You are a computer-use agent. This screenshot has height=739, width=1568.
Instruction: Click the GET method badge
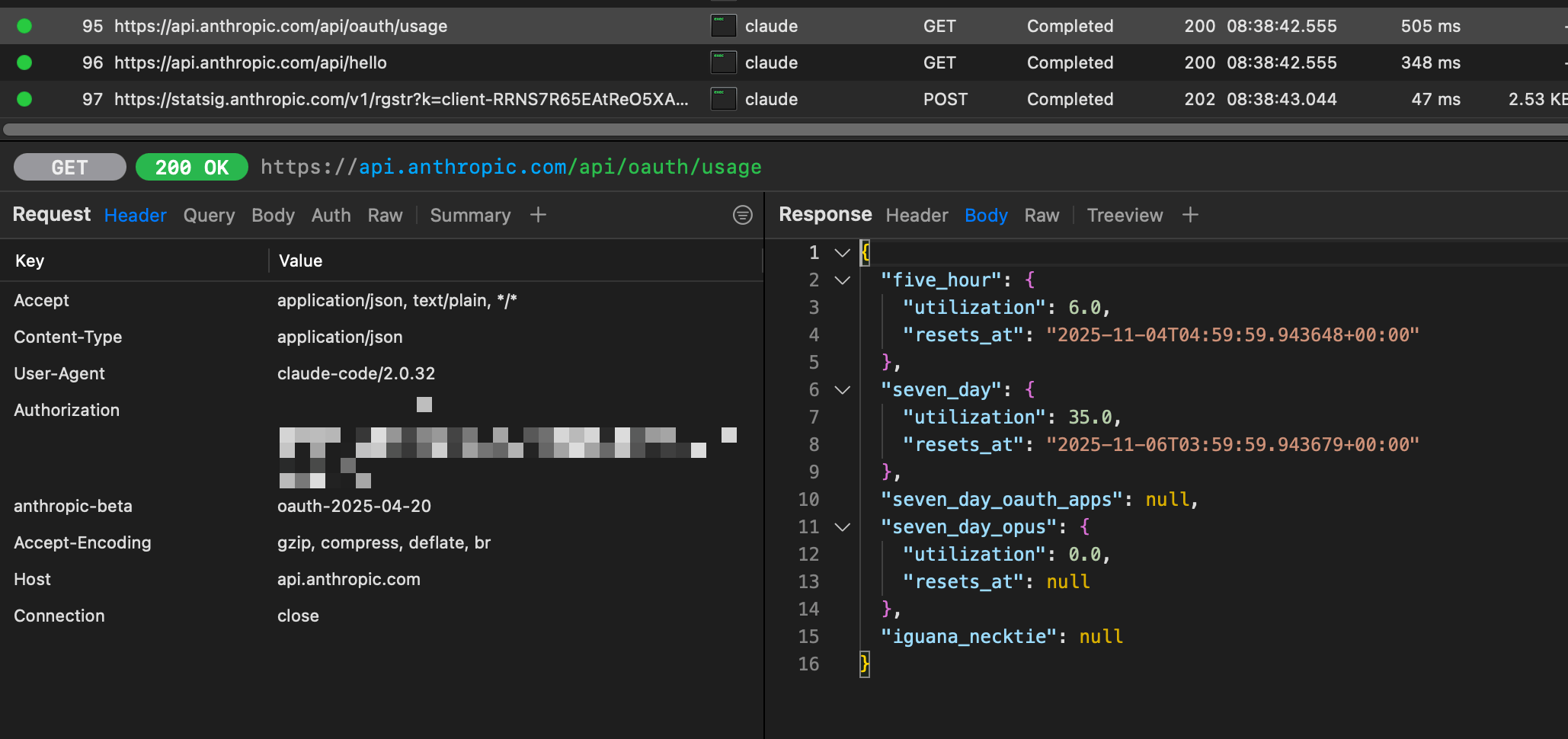[x=70, y=167]
